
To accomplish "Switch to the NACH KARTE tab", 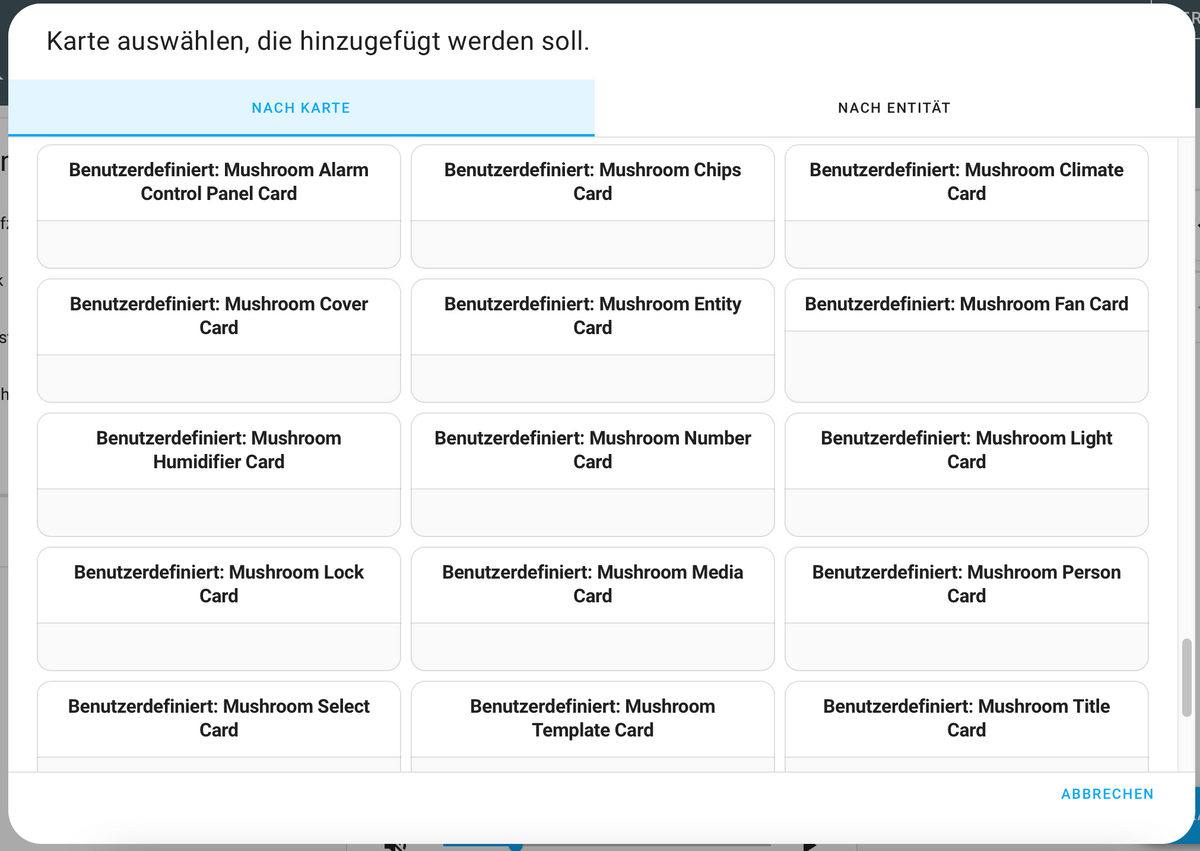I will 301,108.
